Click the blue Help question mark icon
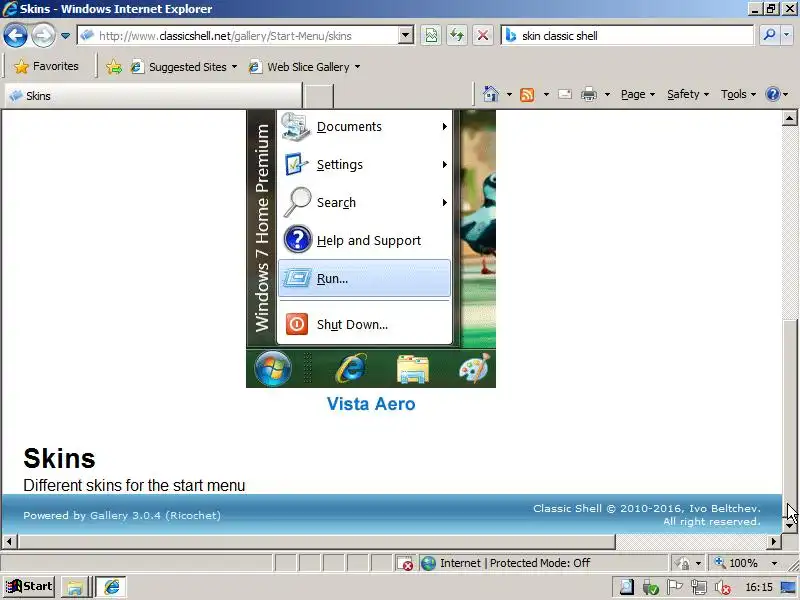800x600 pixels. coord(773,94)
